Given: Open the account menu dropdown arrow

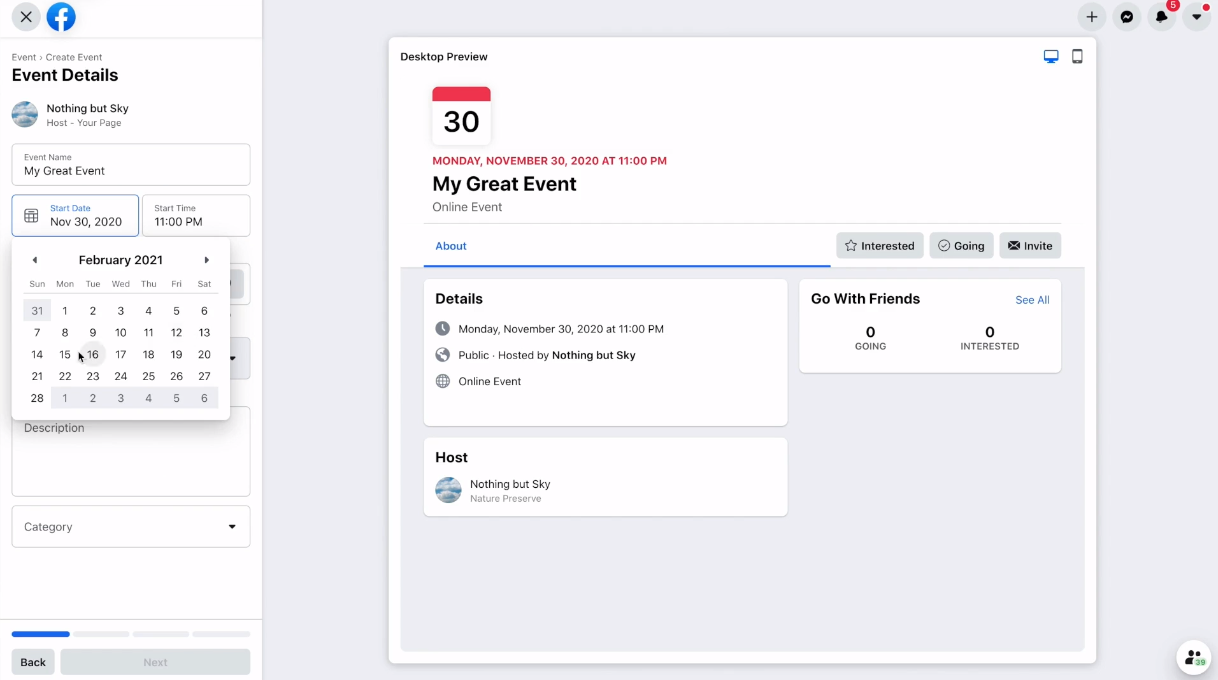Looking at the screenshot, I should (x=1197, y=17).
